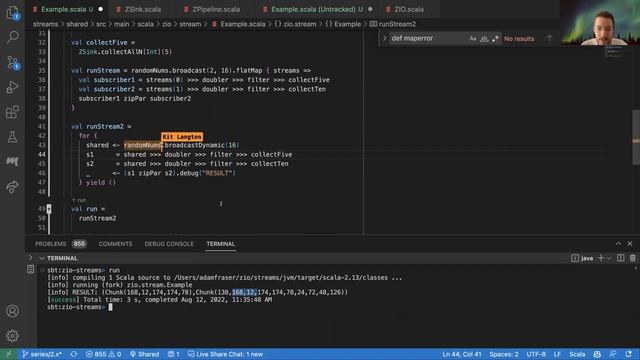The image size is (640, 360).
Task: Toggle Match Whole Word in find widget
Action: click(484, 38)
